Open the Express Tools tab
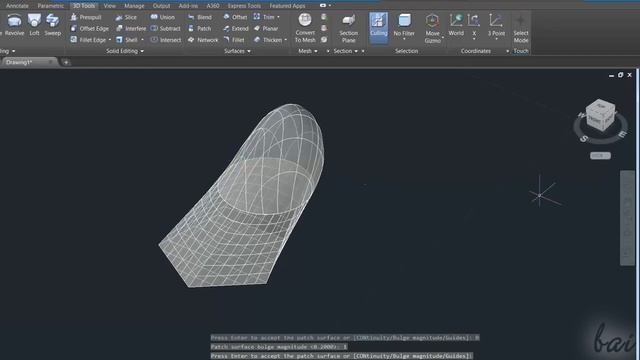Image resolution: width=640 pixels, height=360 pixels. [244, 6]
